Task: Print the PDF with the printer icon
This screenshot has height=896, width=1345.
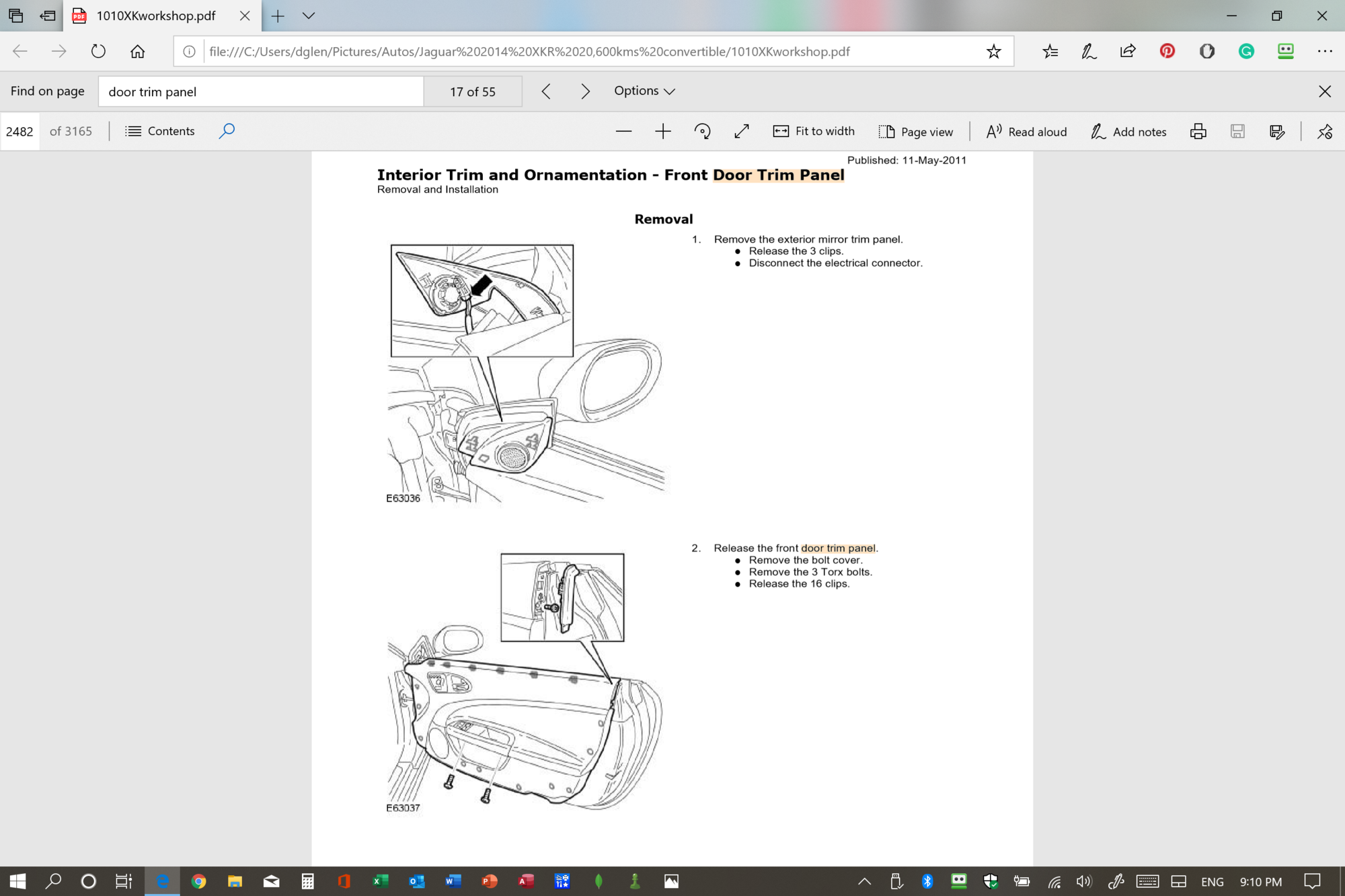Action: point(1198,131)
